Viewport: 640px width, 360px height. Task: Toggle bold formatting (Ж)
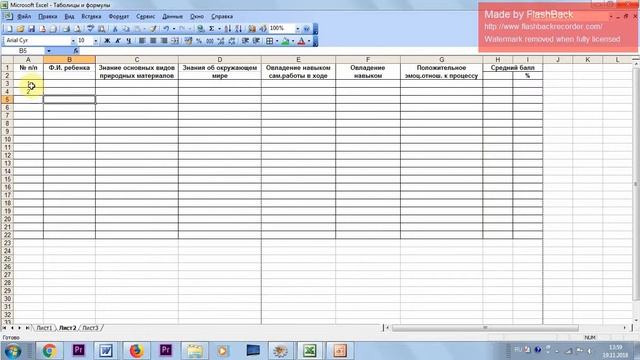click(107, 41)
